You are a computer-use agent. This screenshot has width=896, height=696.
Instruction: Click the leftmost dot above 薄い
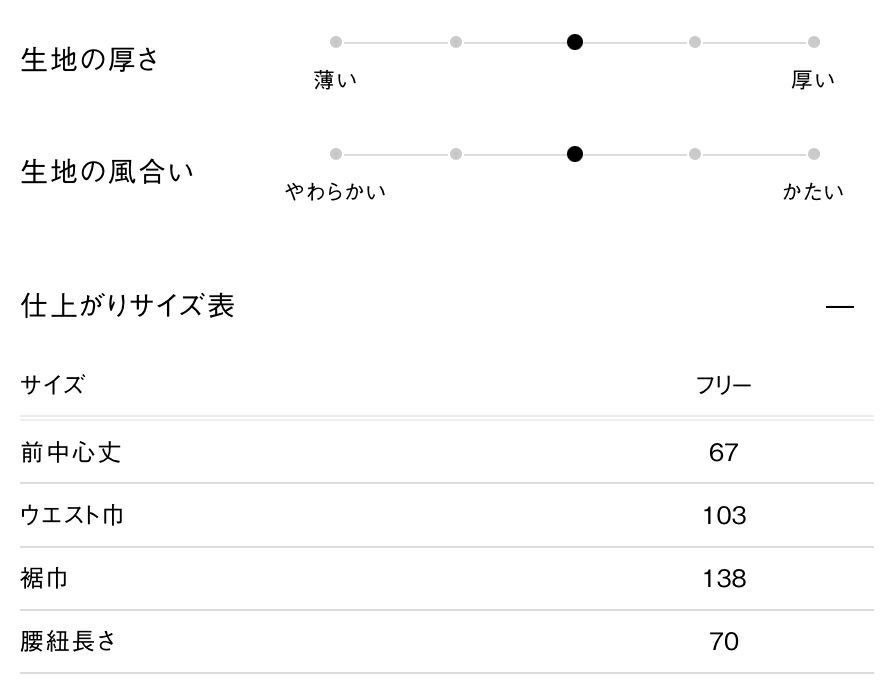(x=336, y=42)
